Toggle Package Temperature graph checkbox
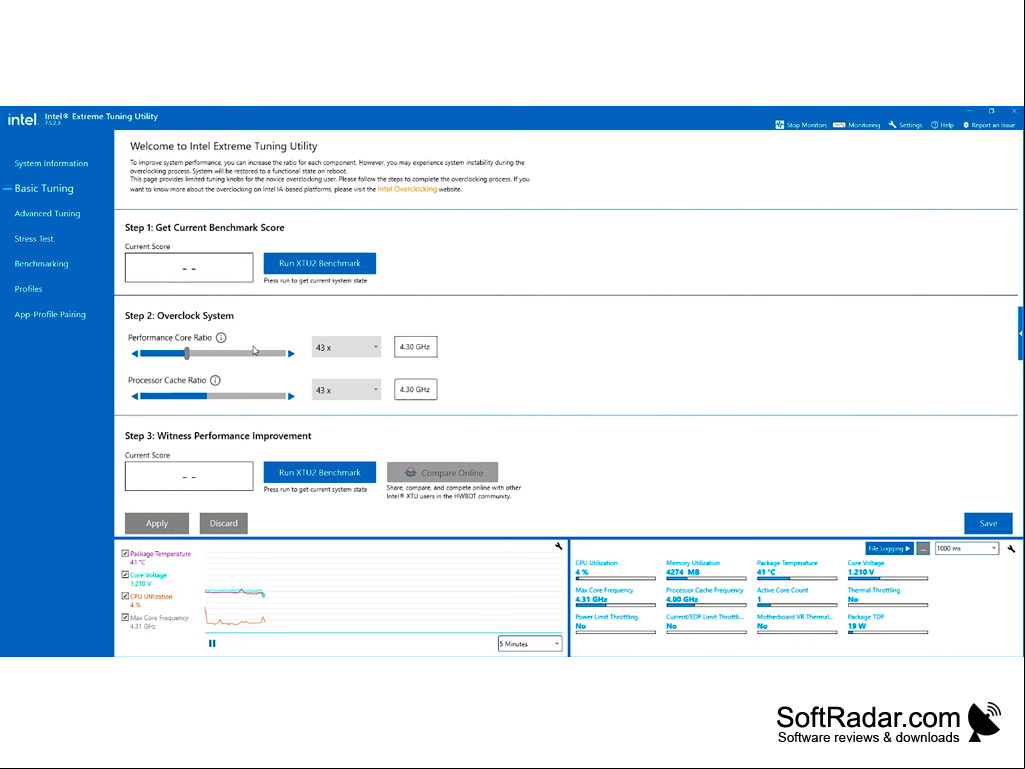 coord(125,553)
